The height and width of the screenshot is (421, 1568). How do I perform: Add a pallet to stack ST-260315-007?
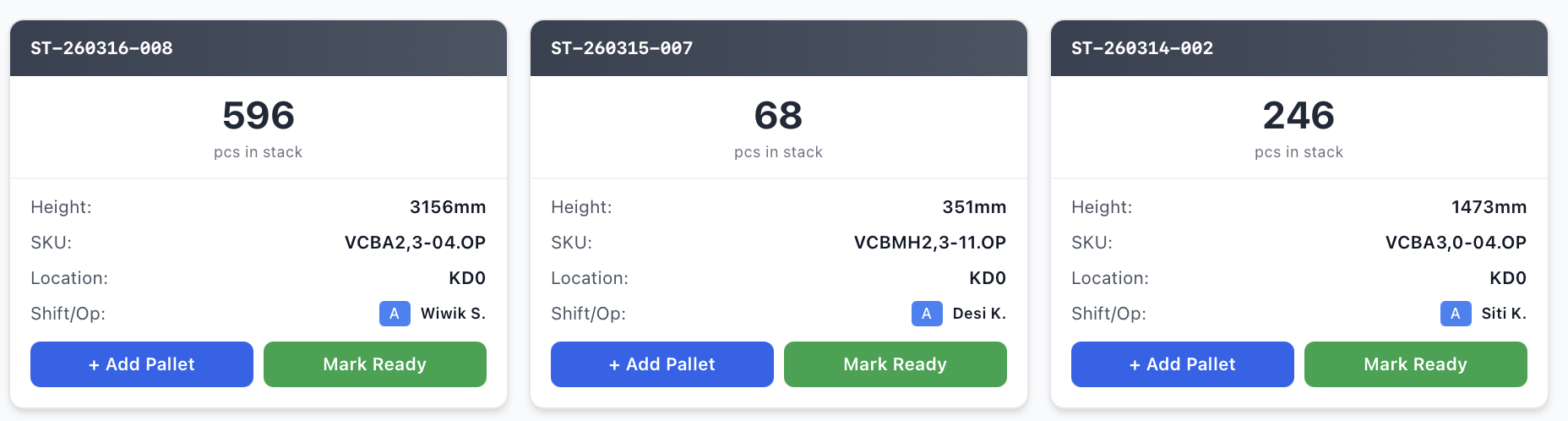[x=662, y=364]
